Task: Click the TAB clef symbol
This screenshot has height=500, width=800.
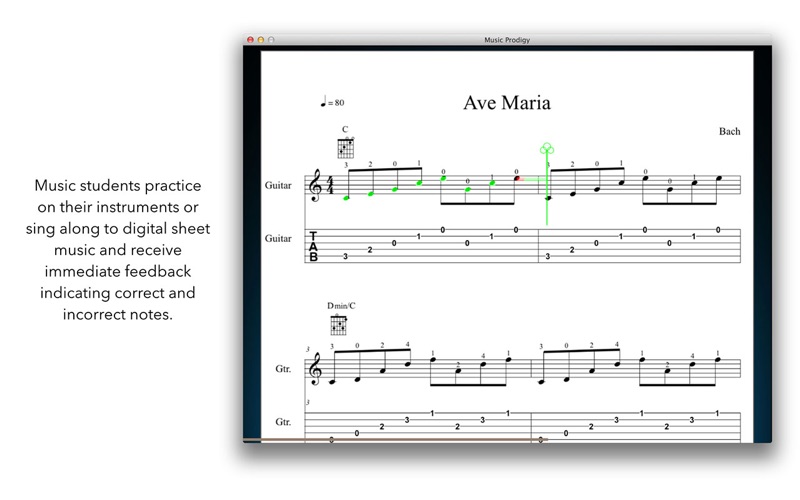Action: [313, 246]
